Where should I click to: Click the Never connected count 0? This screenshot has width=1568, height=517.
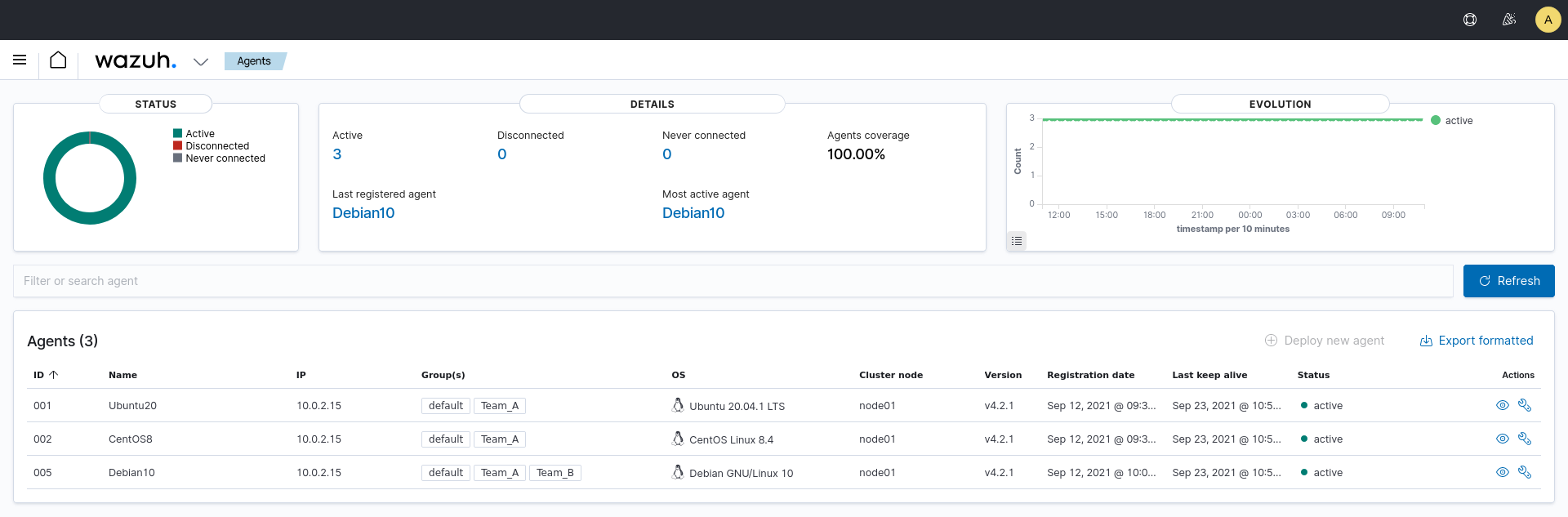pos(667,154)
